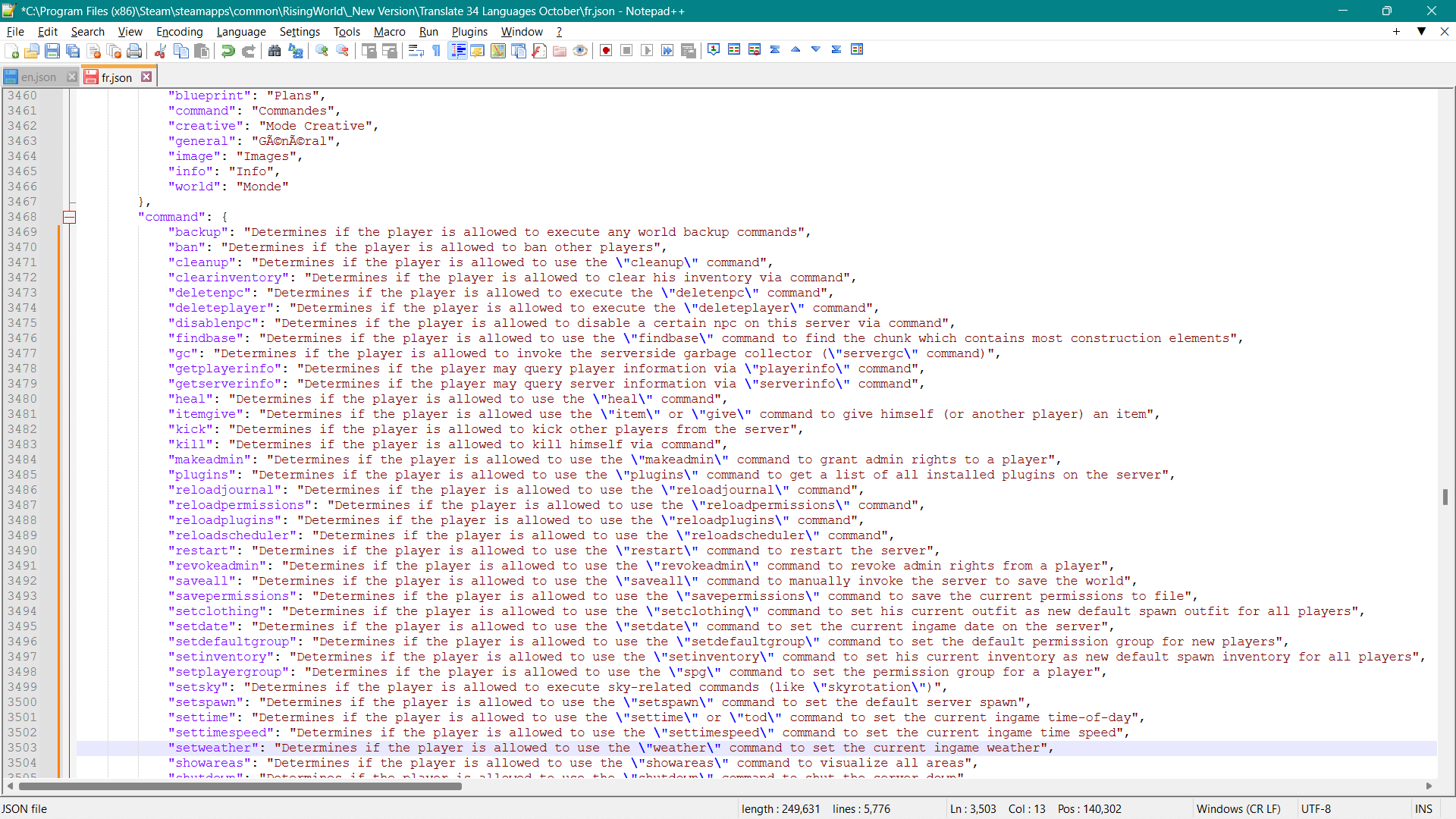This screenshot has height=819, width=1456.
Task: Toggle Word Wrap in toolbar
Action: [x=416, y=51]
